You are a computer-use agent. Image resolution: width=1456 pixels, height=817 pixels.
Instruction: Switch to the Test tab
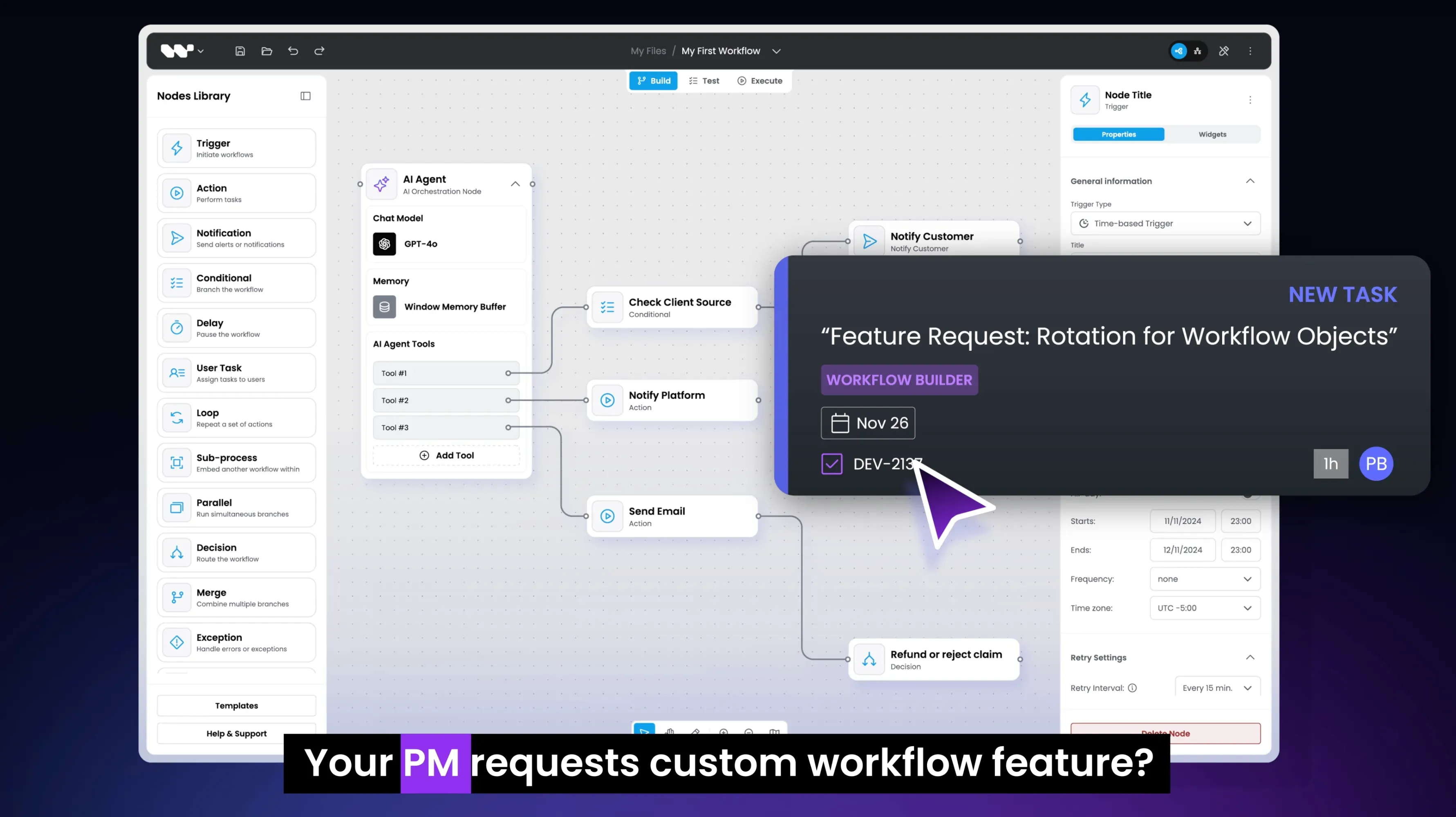[x=704, y=81]
